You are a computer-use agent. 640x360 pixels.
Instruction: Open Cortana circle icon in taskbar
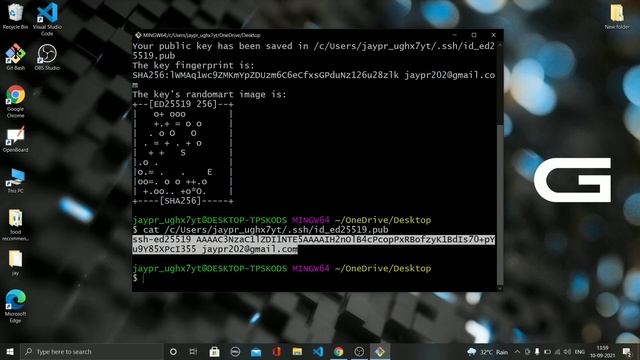coord(173,351)
